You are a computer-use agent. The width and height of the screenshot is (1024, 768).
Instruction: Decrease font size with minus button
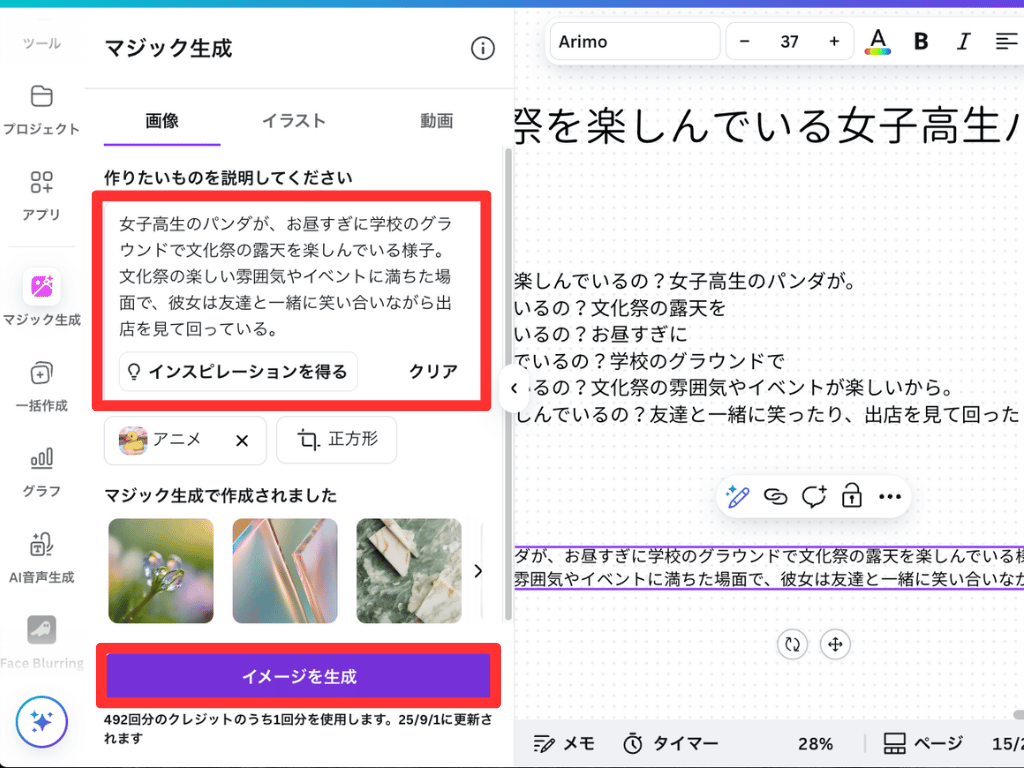(x=744, y=41)
